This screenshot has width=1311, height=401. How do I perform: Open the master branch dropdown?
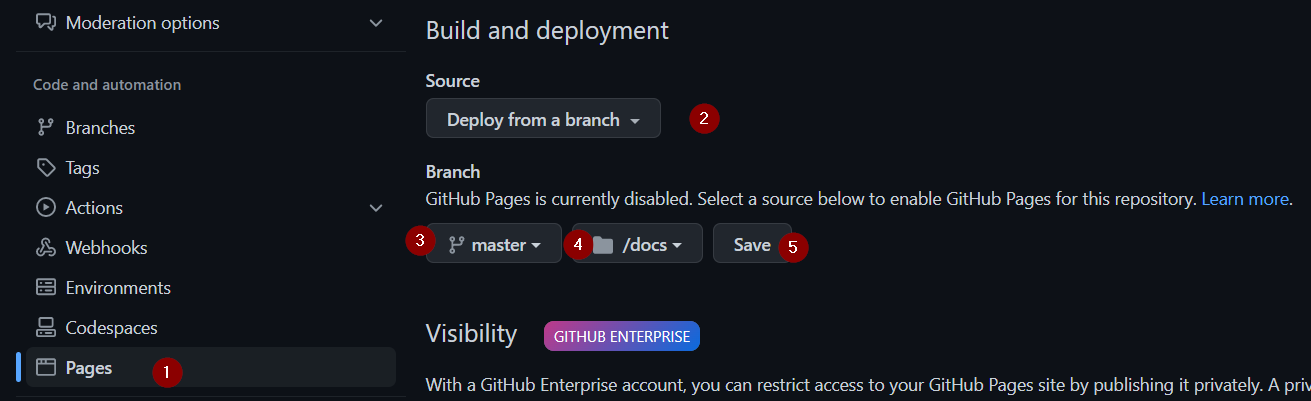pos(494,243)
